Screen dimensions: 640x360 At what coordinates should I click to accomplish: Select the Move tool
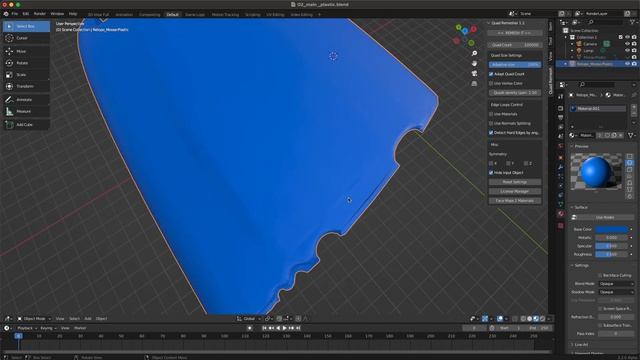click(27, 51)
